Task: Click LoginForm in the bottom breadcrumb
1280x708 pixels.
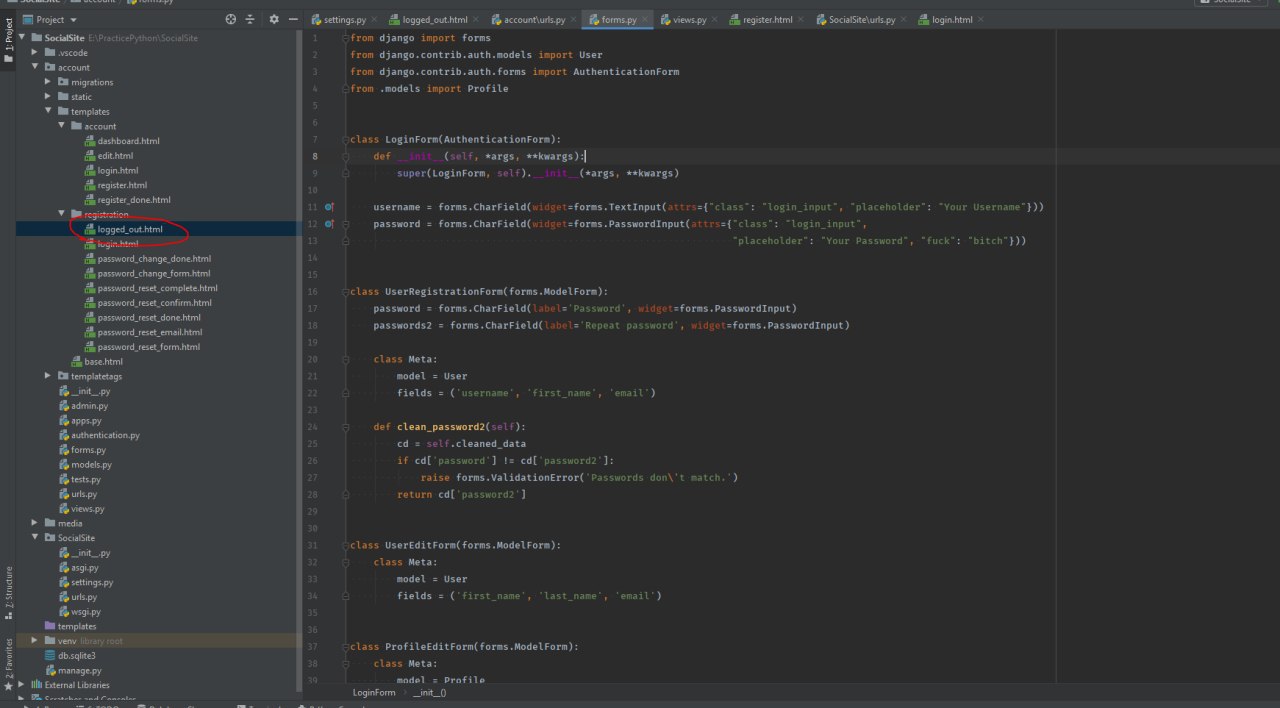Action: point(374,692)
